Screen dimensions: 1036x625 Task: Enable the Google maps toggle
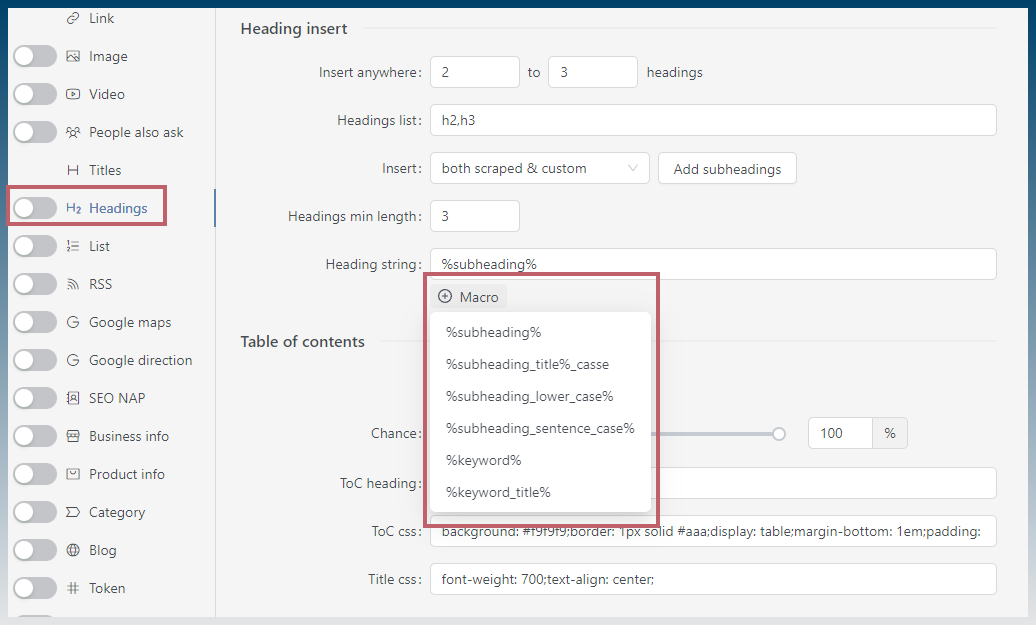pyautogui.click(x=35, y=322)
